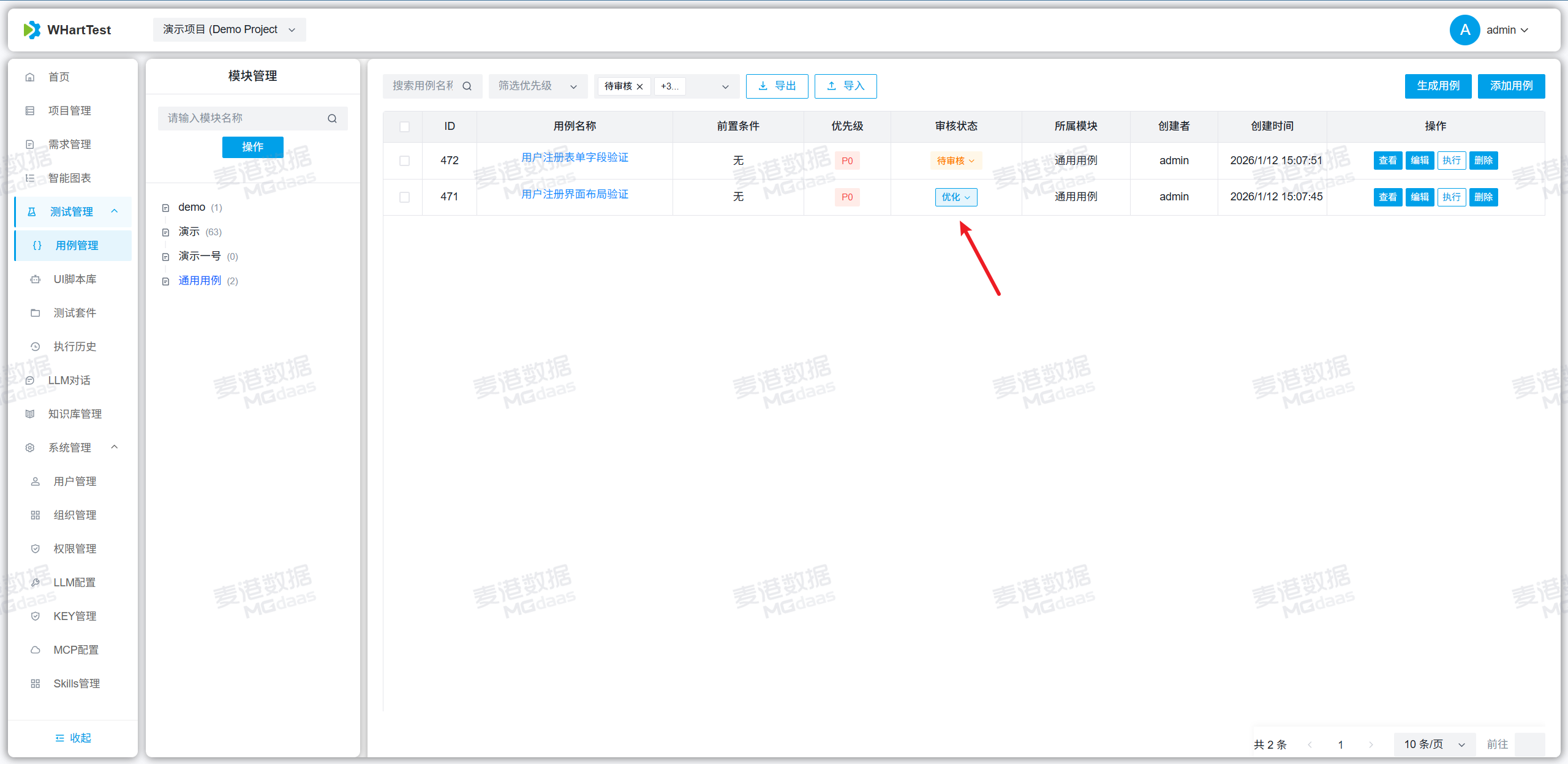Open the 筛选优先级 dropdown
This screenshot has height=764, width=1568.
(x=537, y=86)
